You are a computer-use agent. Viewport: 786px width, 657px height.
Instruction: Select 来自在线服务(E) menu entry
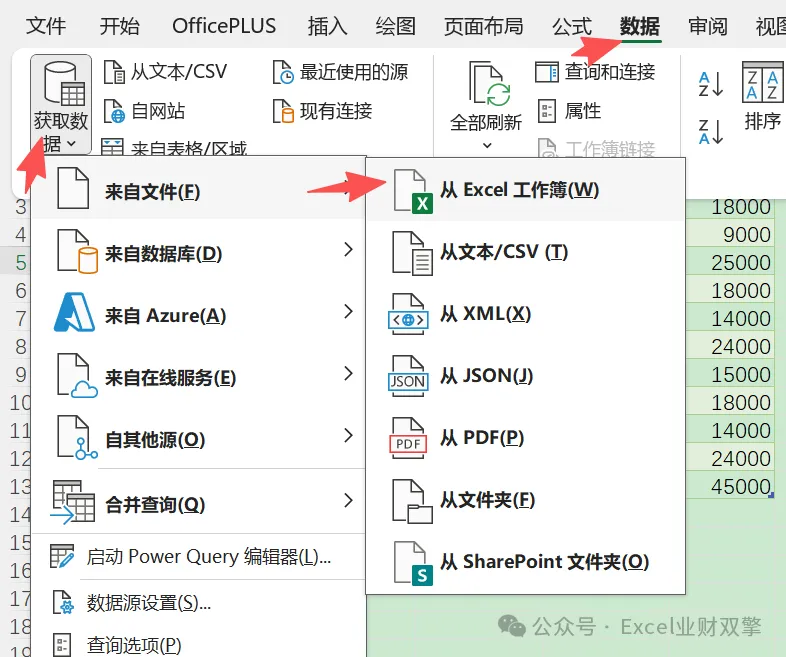pos(199,377)
